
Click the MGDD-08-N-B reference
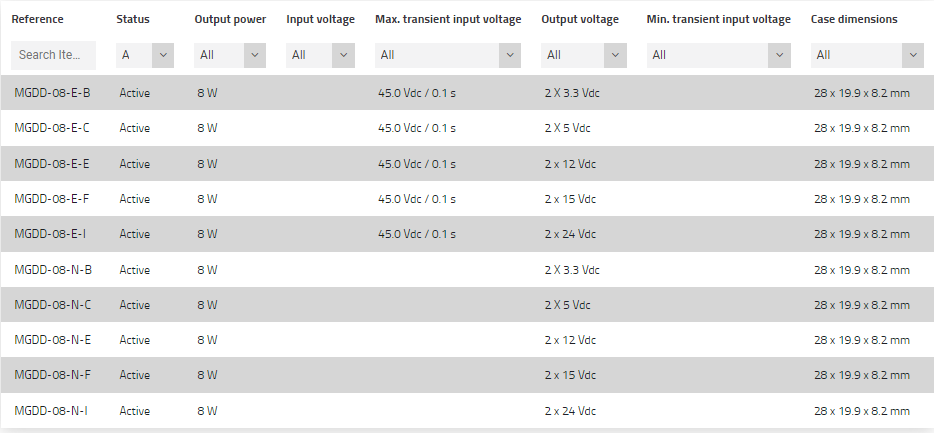(54, 270)
